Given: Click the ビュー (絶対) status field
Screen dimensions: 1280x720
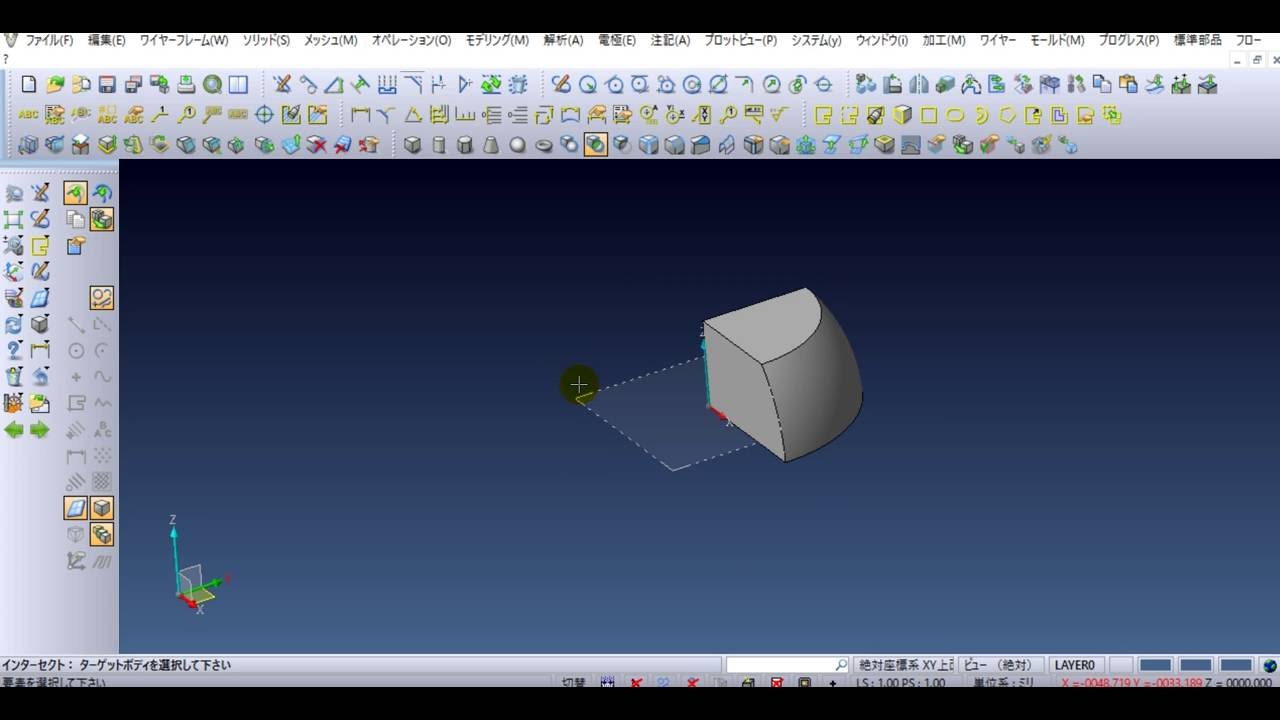Looking at the screenshot, I should tap(1001, 665).
